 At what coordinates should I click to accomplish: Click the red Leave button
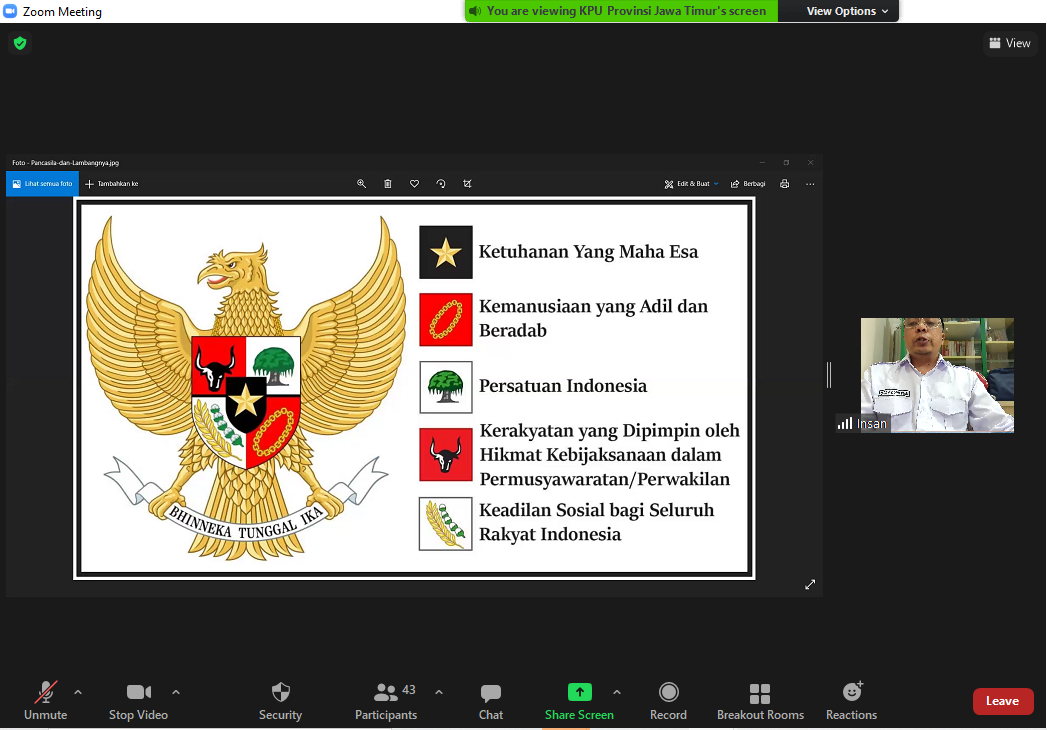click(x=1002, y=701)
